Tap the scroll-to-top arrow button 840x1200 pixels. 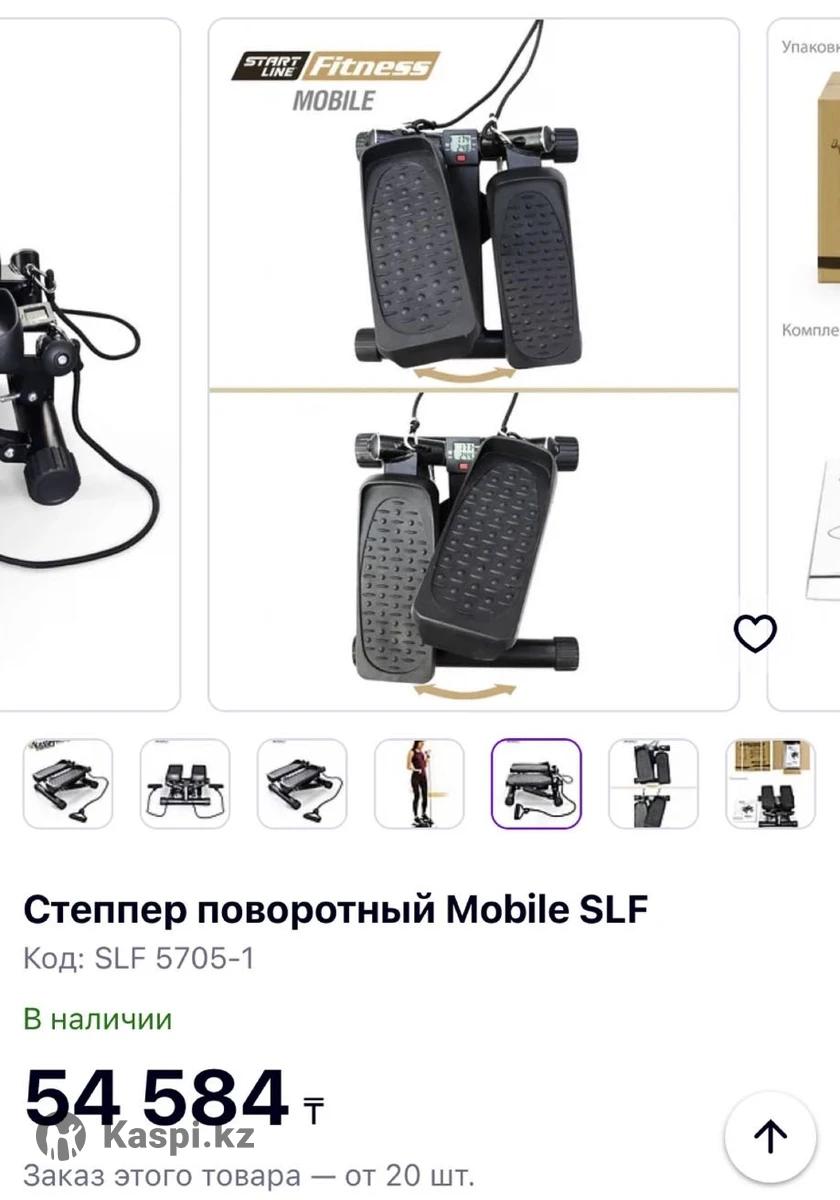[x=770, y=1137]
